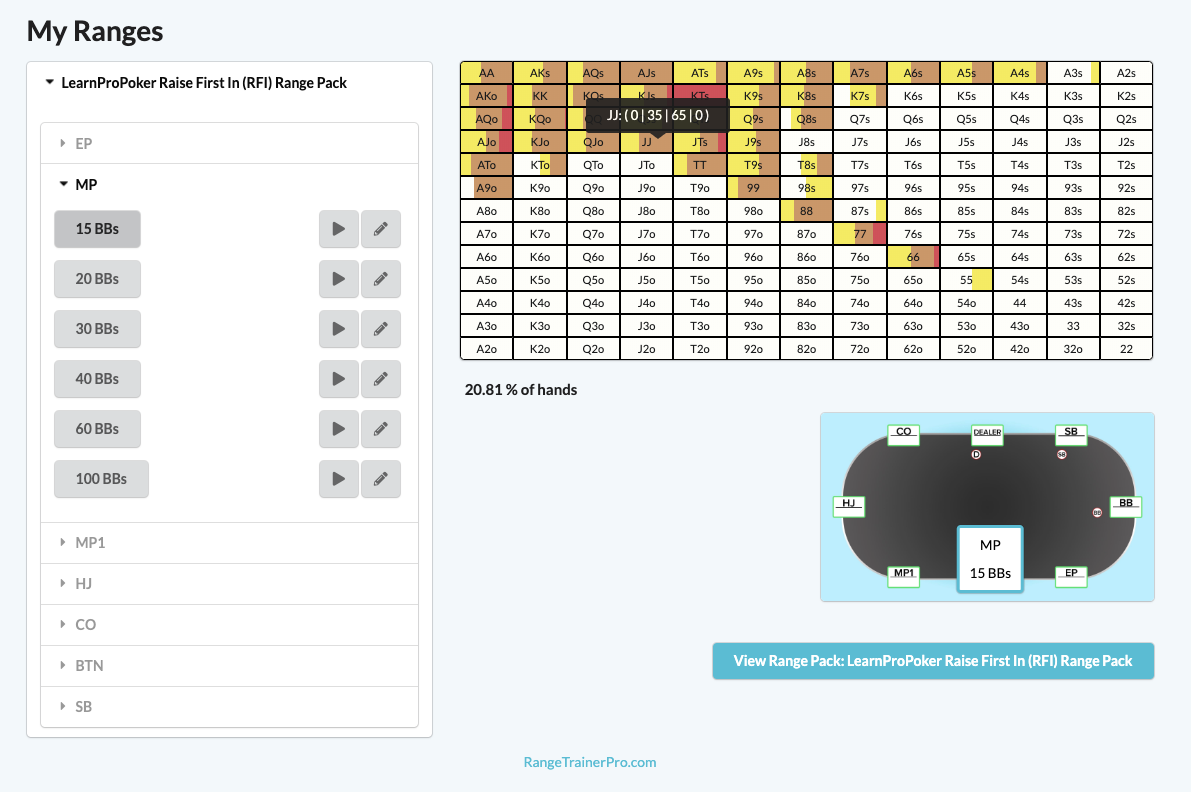
Task: Select the 72o cell in range grid
Action: click(x=860, y=349)
